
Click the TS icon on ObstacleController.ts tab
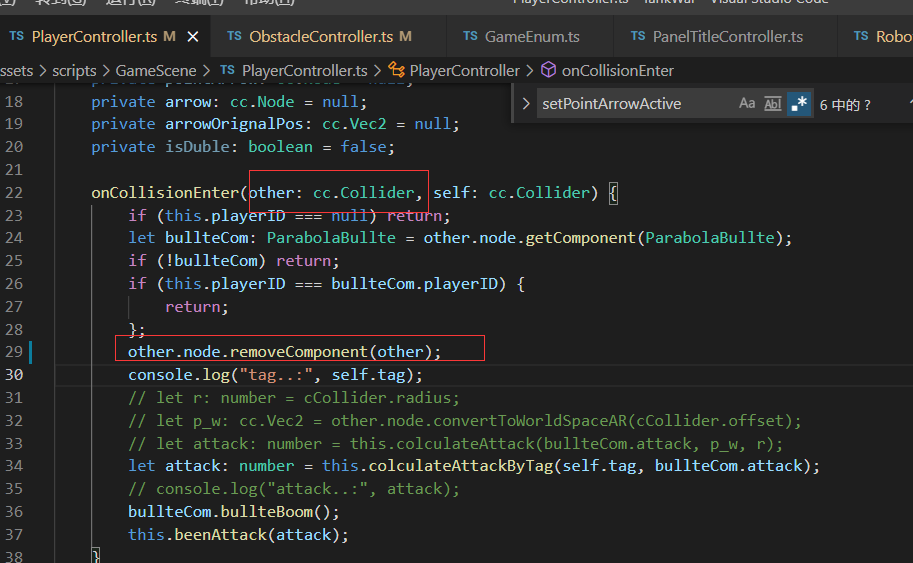(234, 36)
